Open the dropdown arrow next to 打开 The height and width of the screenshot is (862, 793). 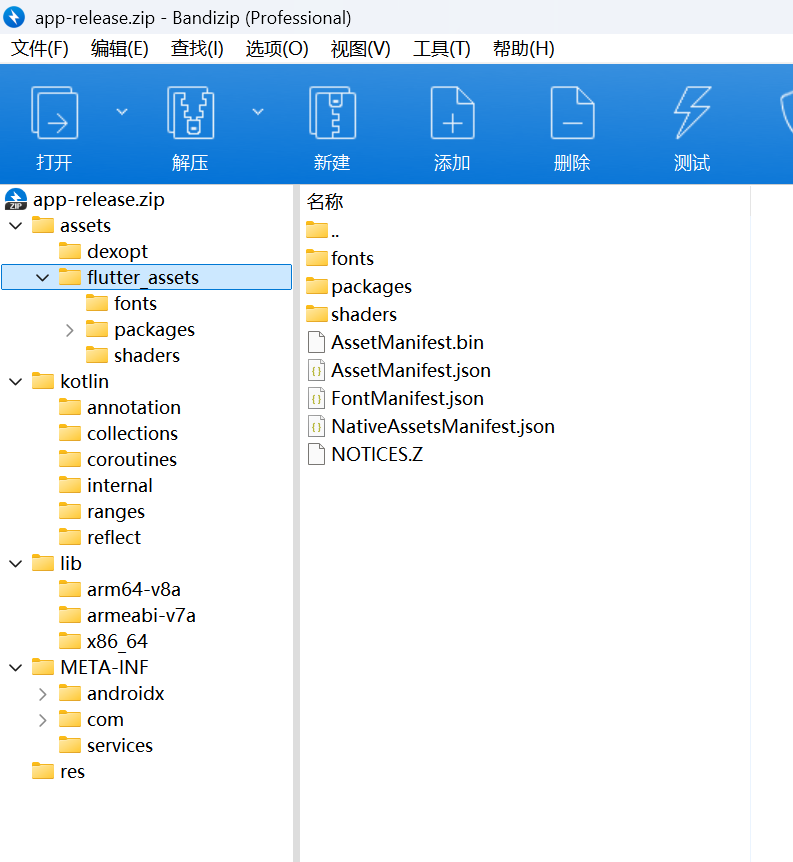(x=122, y=112)
